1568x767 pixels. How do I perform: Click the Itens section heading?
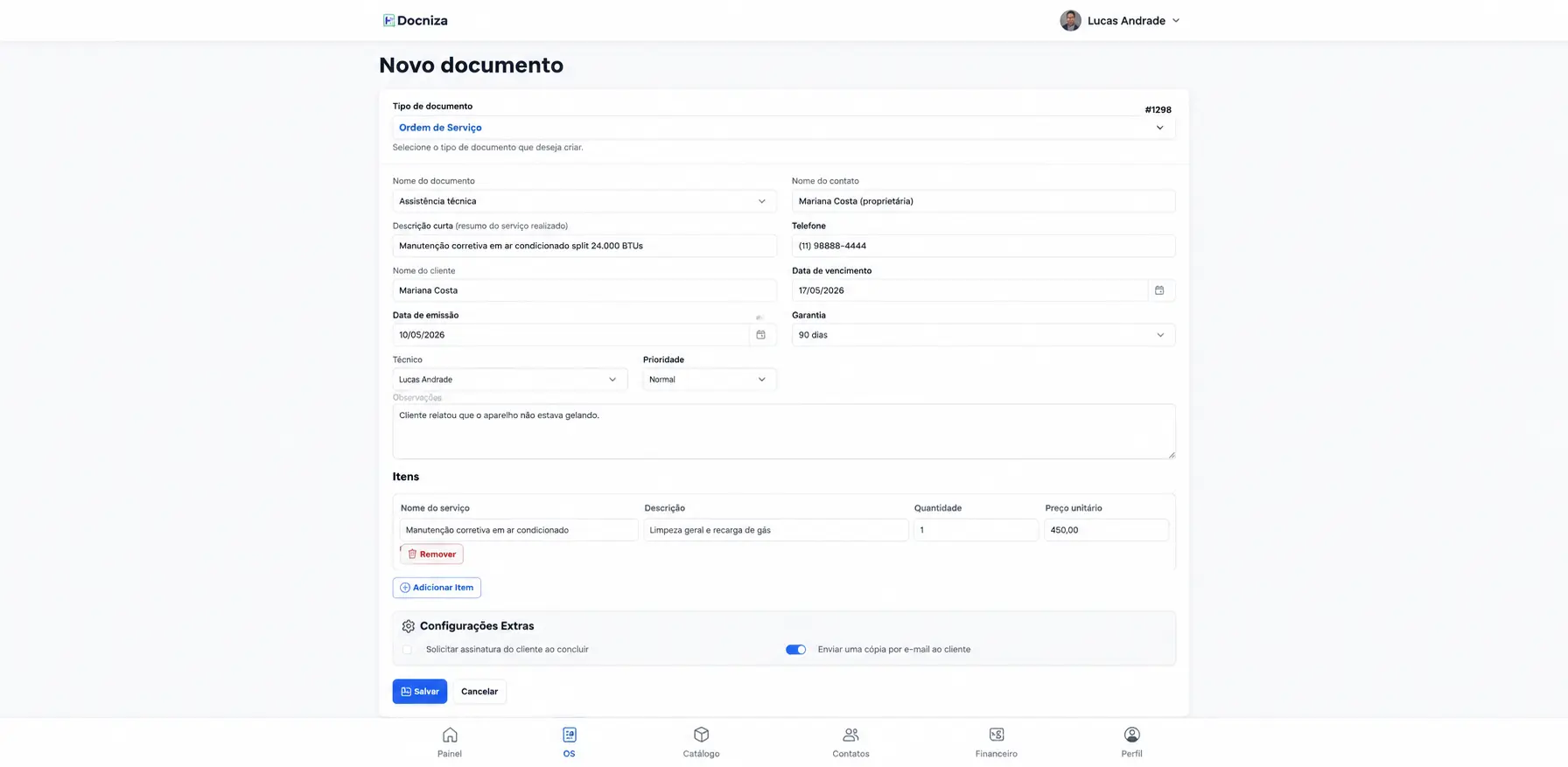tap(406, 477)
